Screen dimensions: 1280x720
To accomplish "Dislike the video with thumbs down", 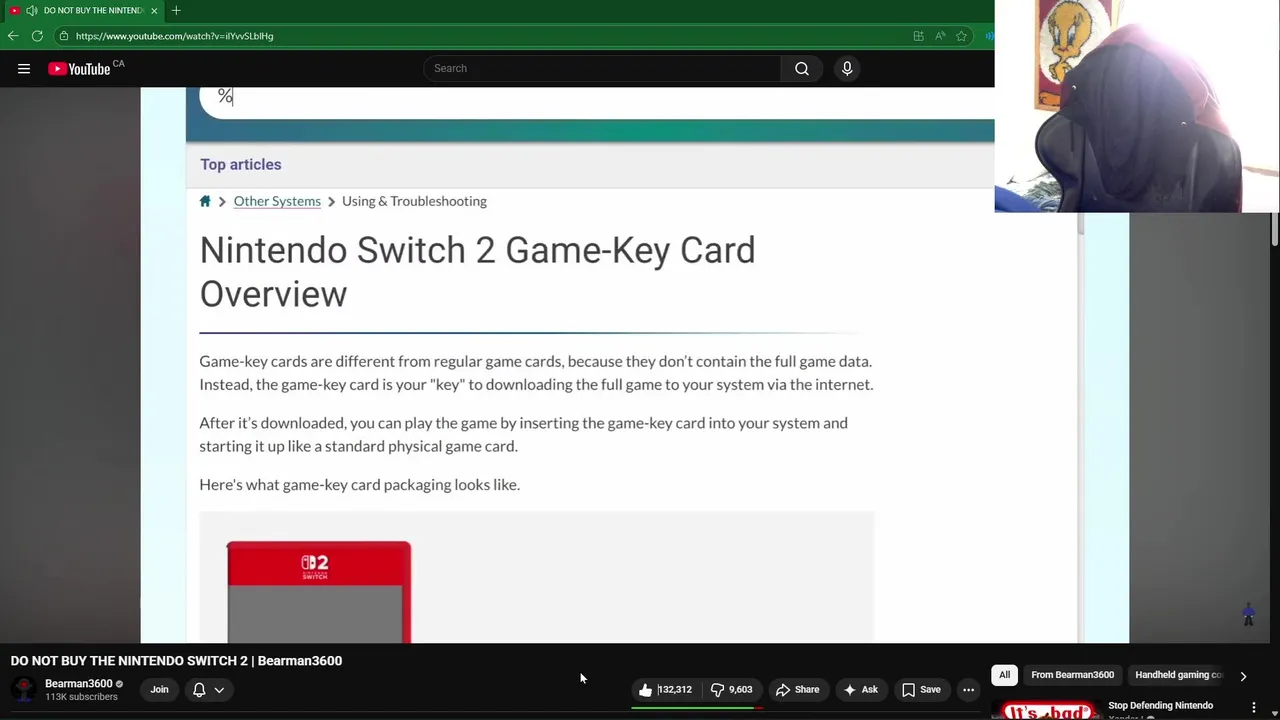I will [x=731, y=690].
